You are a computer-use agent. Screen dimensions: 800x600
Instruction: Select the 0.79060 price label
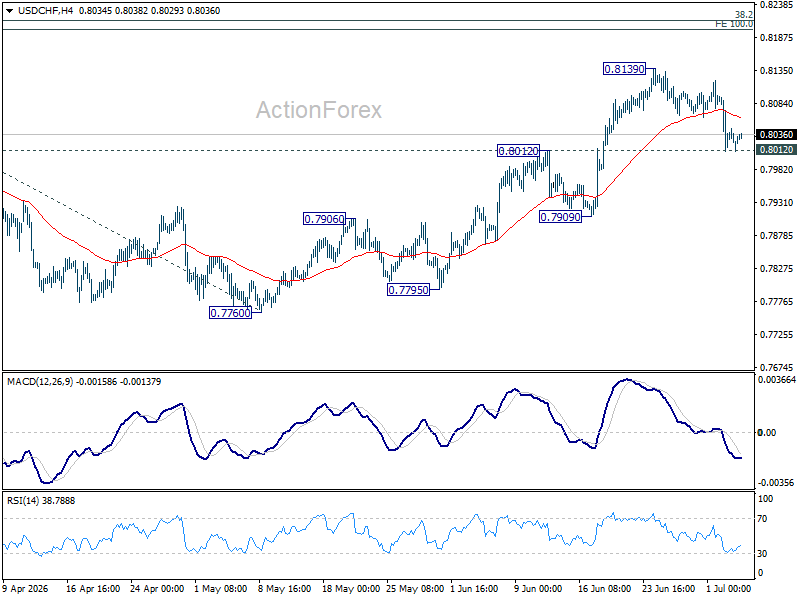pos(324,219)
